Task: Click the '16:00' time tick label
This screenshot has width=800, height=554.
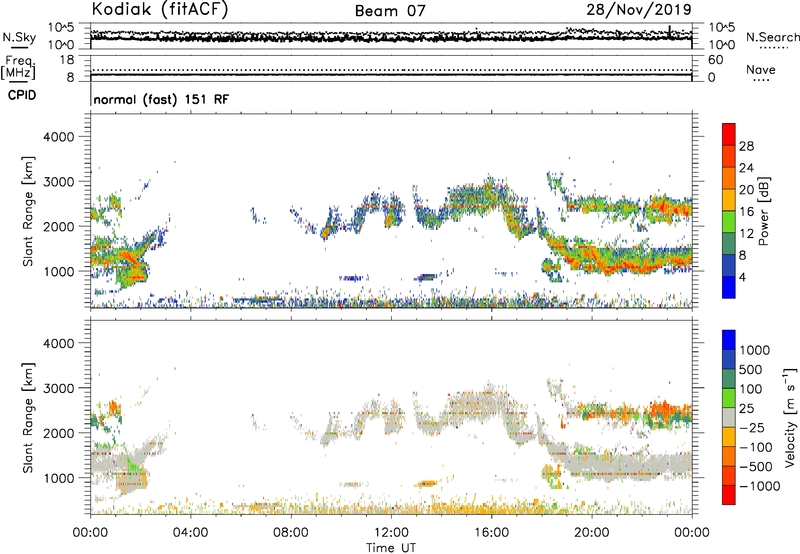Action: (491, 533)
